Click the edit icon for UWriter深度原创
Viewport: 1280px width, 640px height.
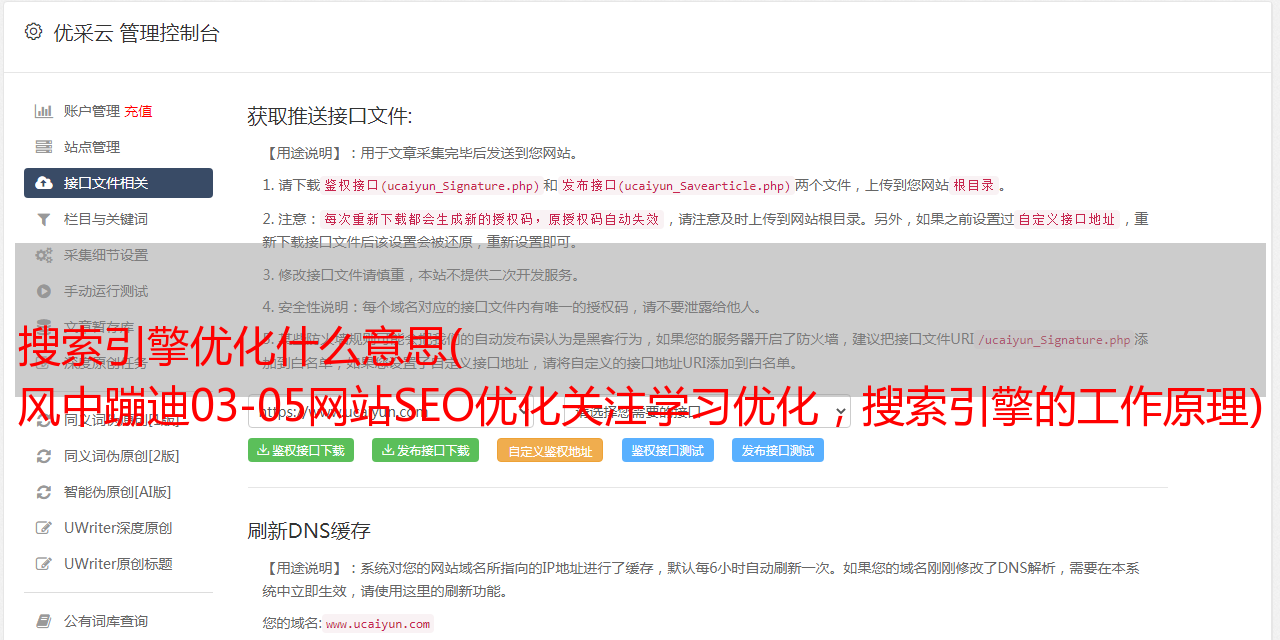pyautogui.click(x=44, y=528)
